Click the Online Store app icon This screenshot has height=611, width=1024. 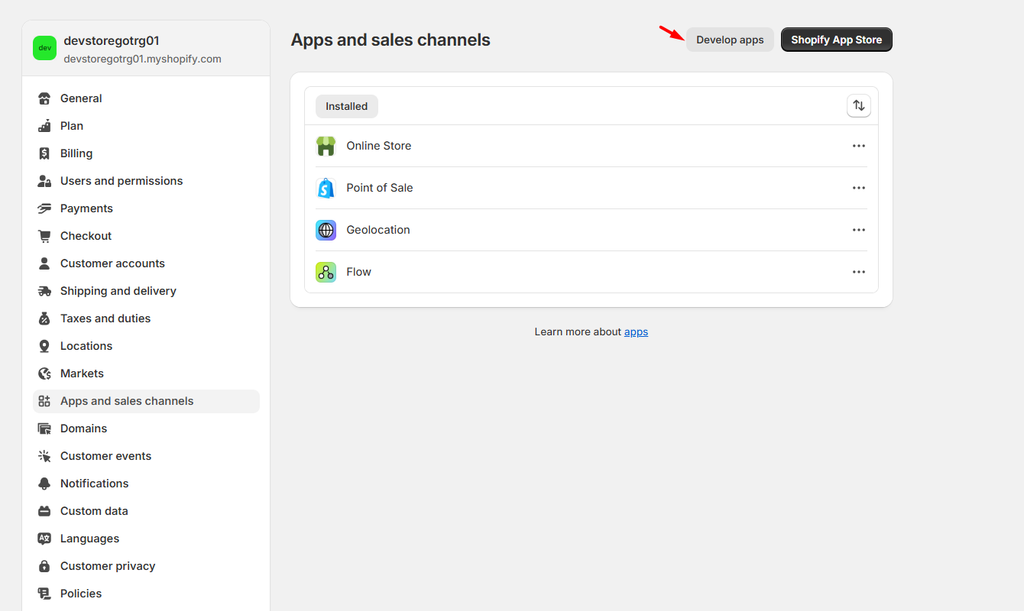tap(326, 146)
